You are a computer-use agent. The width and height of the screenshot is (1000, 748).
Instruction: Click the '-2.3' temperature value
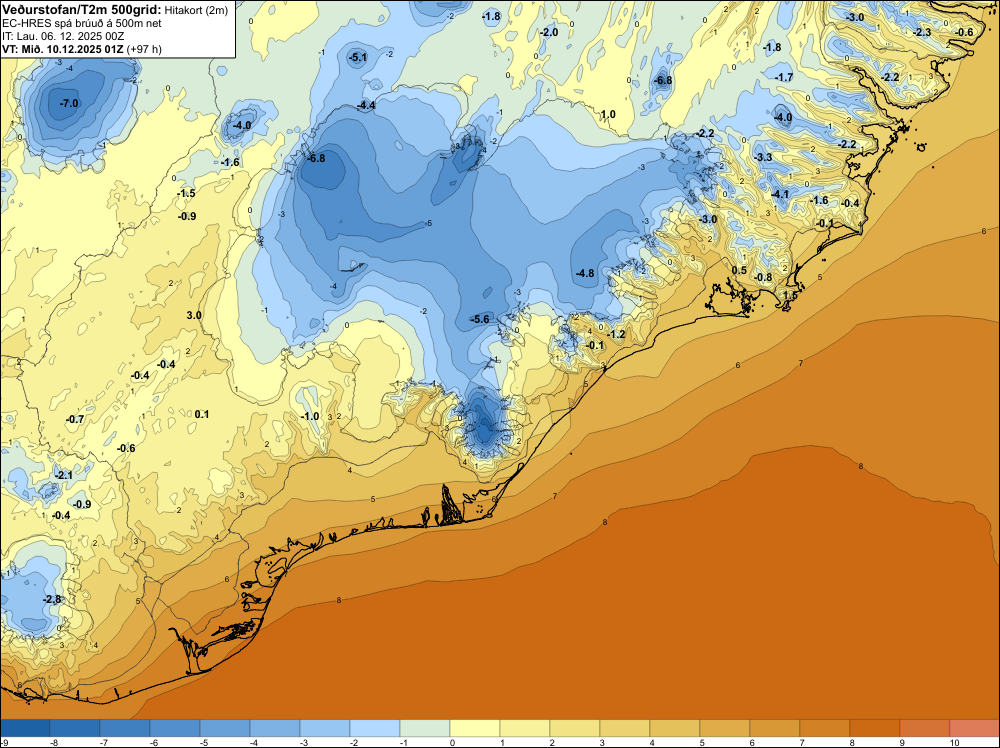point(922,33)
